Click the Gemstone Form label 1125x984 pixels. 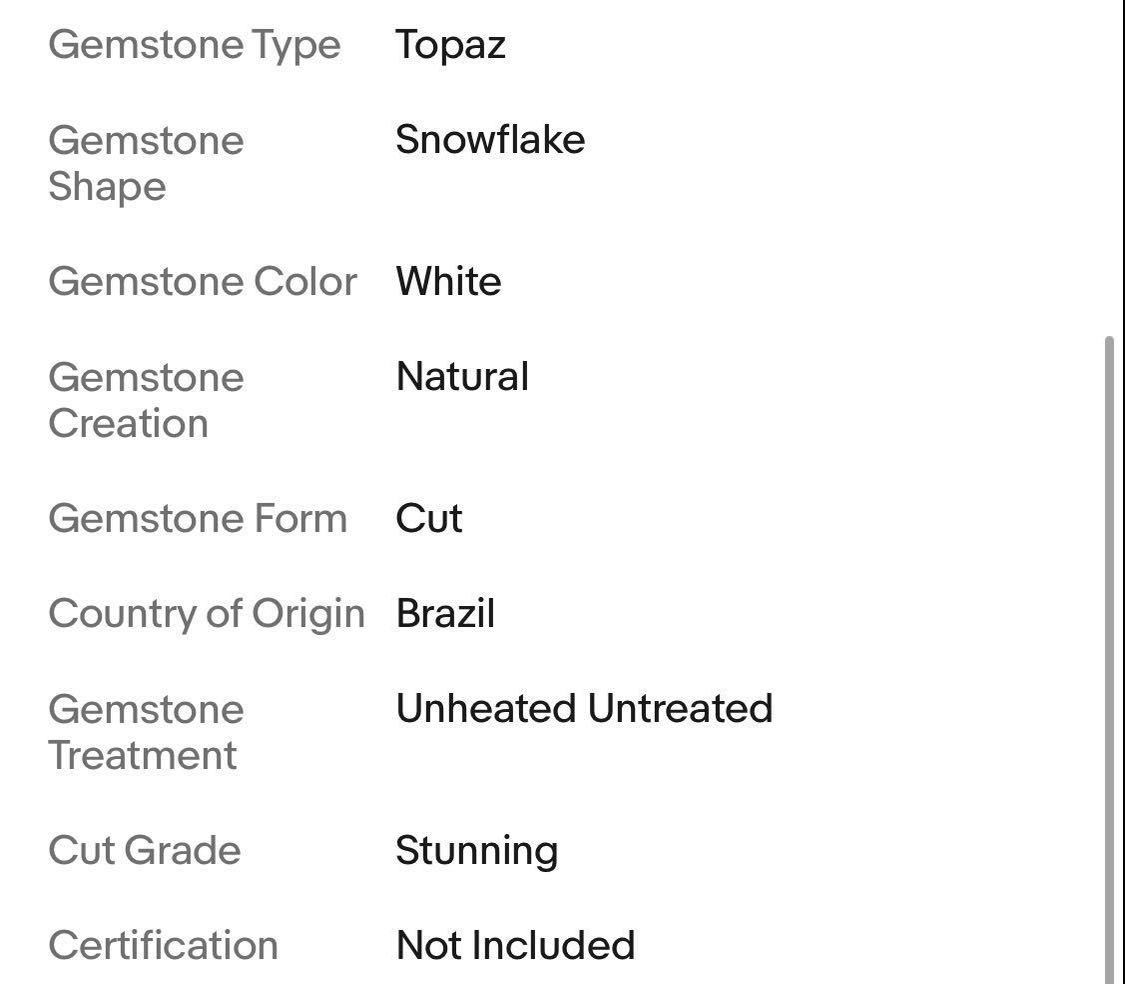point(197,519)
